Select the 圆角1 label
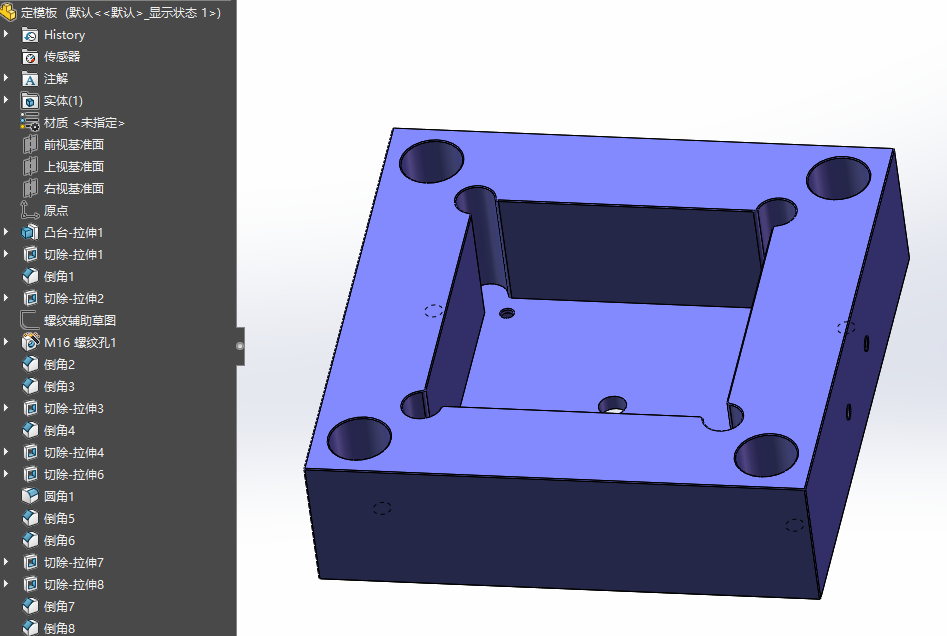 pyautogui.click(x=59, y=496)
